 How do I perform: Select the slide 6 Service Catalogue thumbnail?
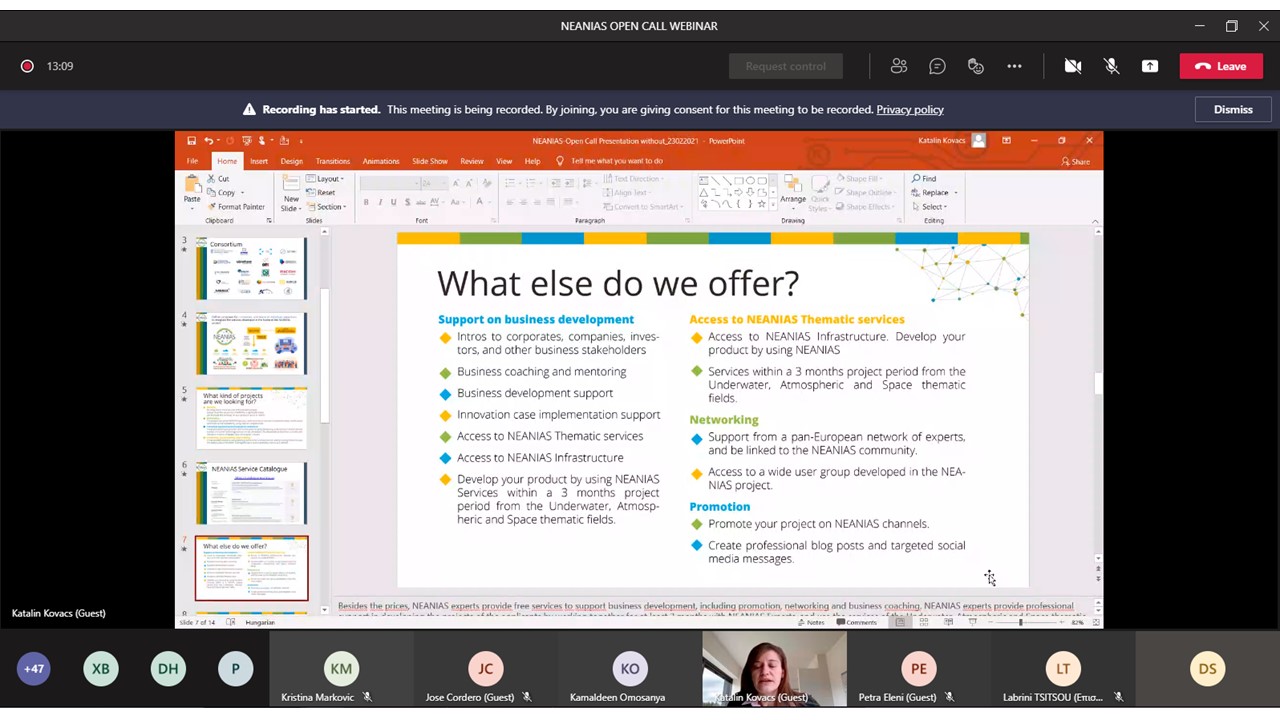point(251,493)
